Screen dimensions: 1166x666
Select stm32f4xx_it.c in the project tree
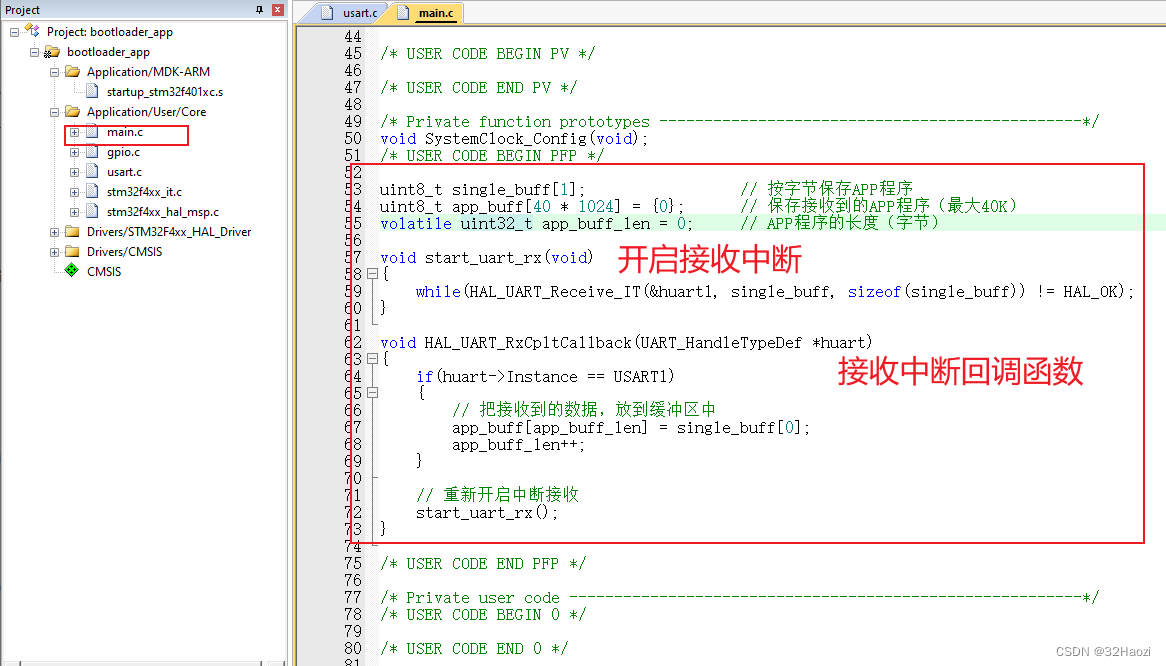click(x=144, y=192)
